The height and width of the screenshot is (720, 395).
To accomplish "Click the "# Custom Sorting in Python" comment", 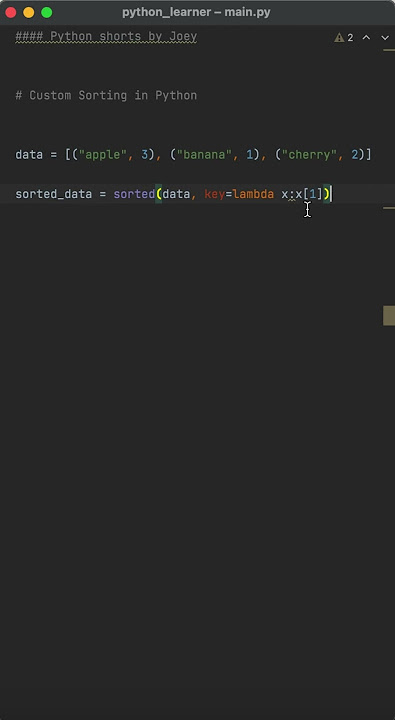I will click(x=106, y=96).
